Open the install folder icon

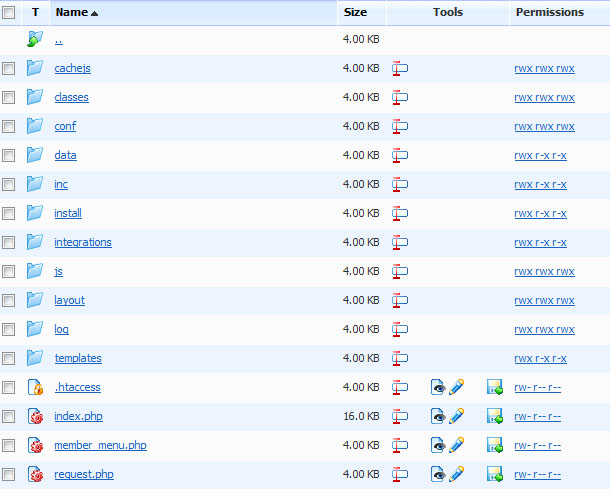pos(35,213)
